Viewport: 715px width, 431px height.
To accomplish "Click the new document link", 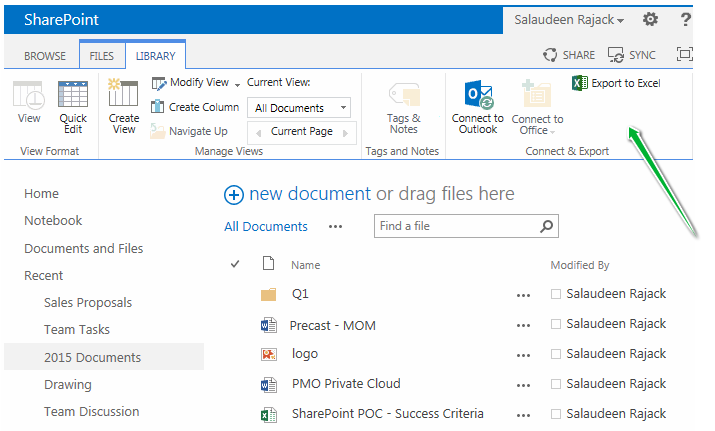I will click(x=310, y=194).
